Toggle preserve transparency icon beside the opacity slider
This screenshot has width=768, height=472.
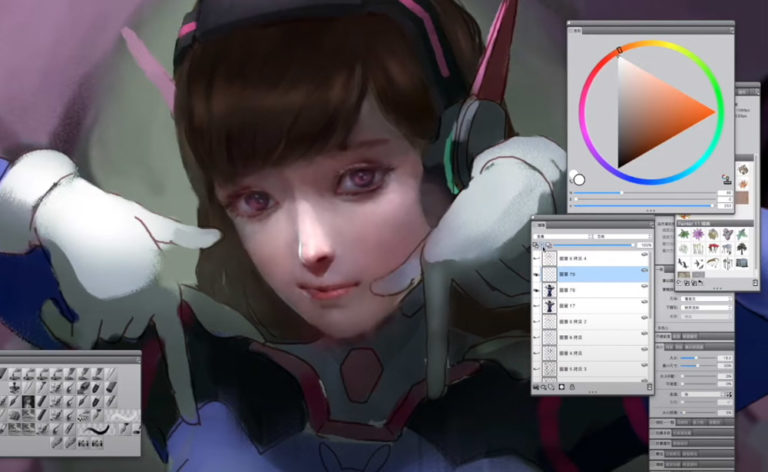(x=536, y=245)
